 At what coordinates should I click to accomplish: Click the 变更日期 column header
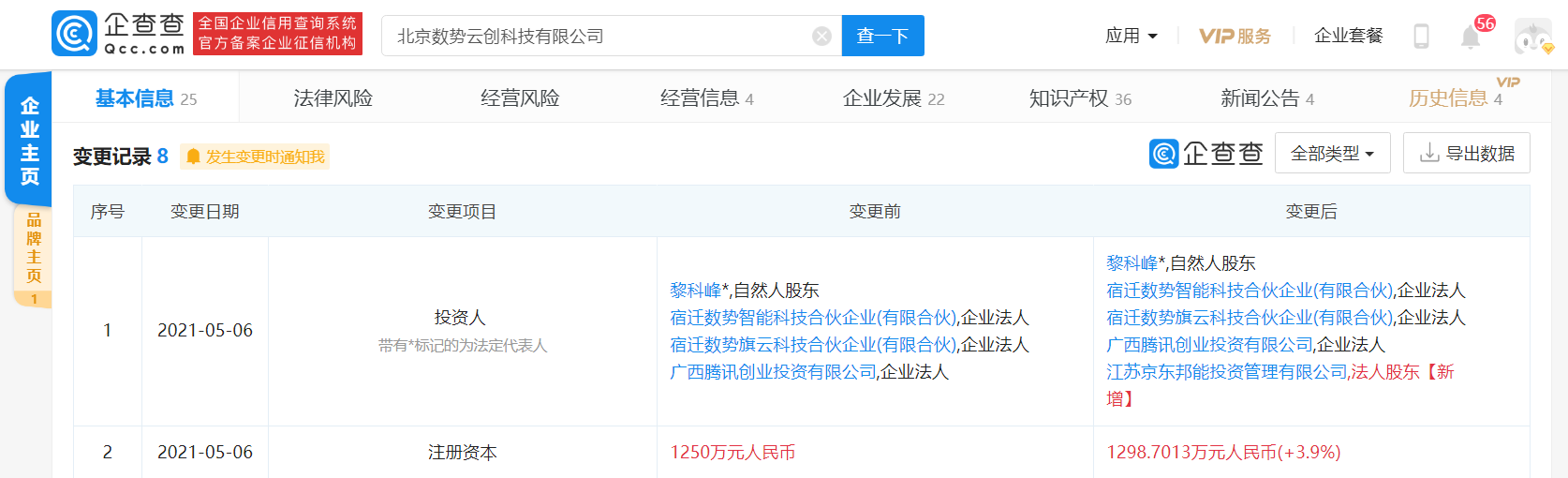point(204,212)
